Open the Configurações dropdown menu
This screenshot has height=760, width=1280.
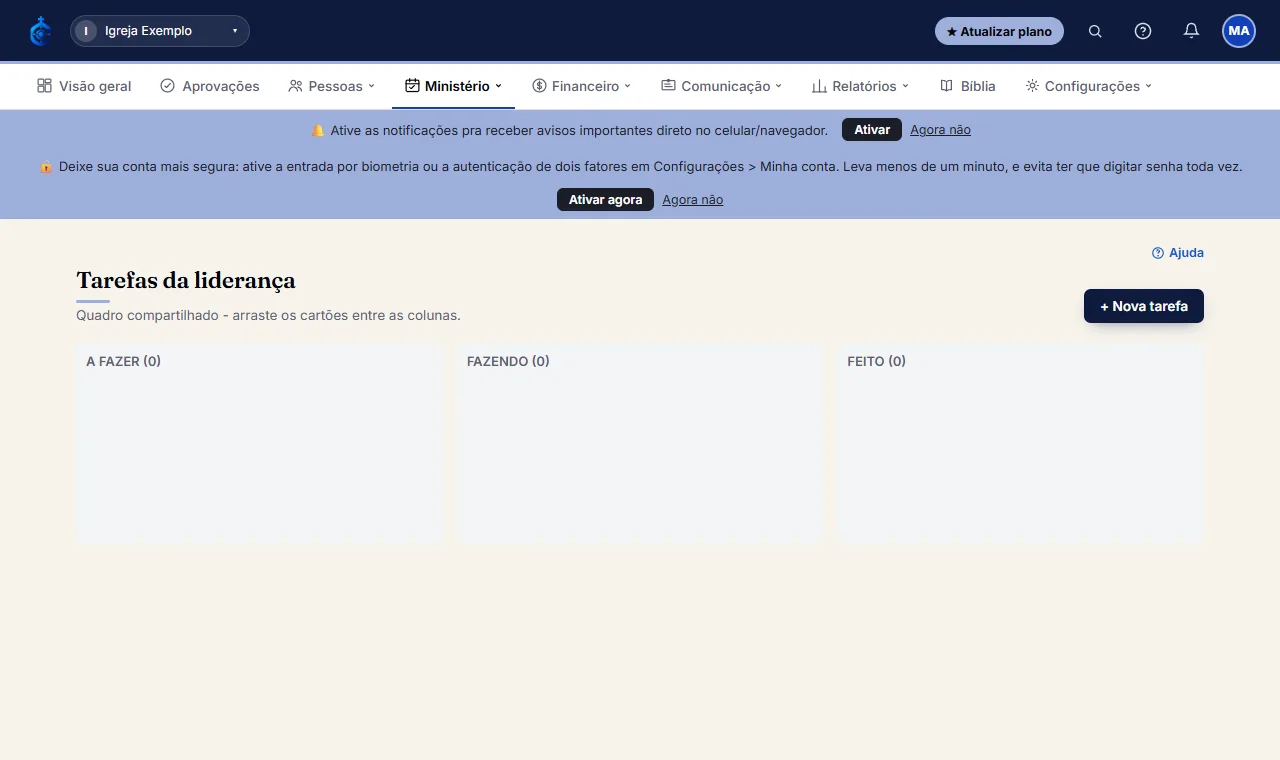(x=1089, y=86)
